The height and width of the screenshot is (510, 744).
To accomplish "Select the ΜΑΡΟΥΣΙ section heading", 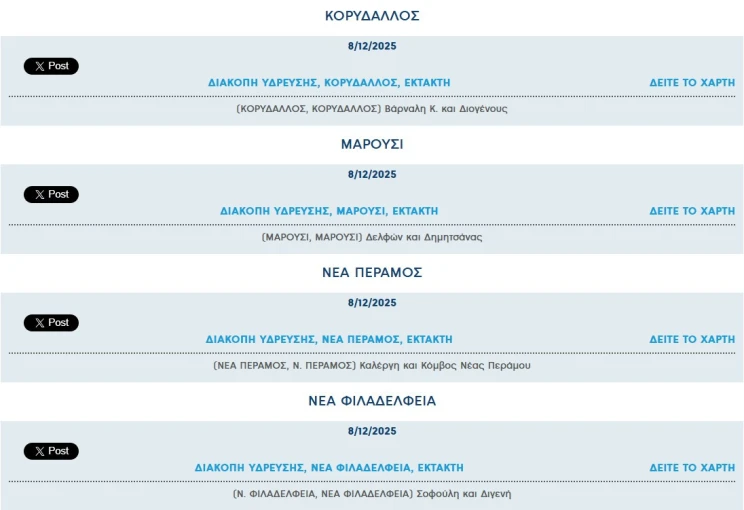I will pyautogui.click(x=372, y=144).
